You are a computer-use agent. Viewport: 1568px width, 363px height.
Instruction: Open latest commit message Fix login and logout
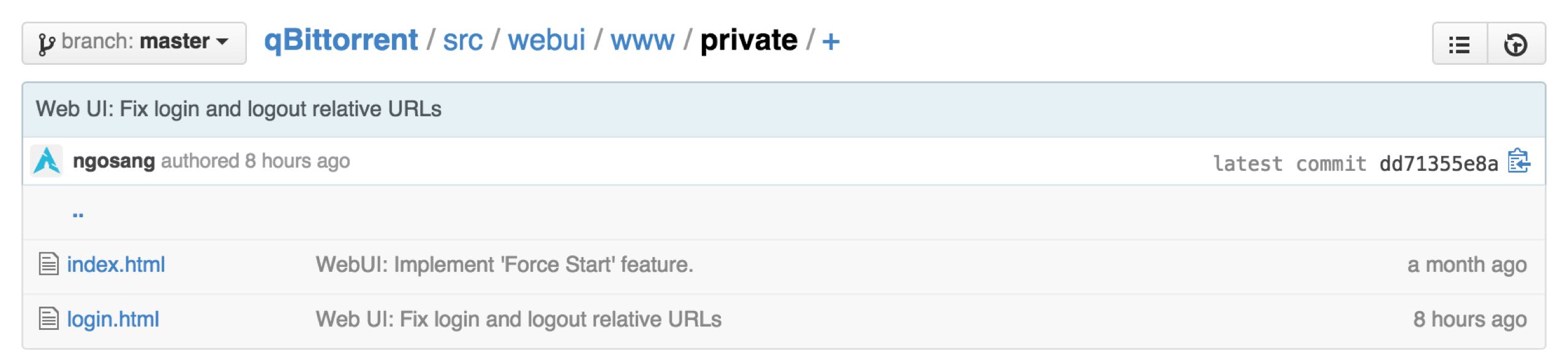click(238, 109)
